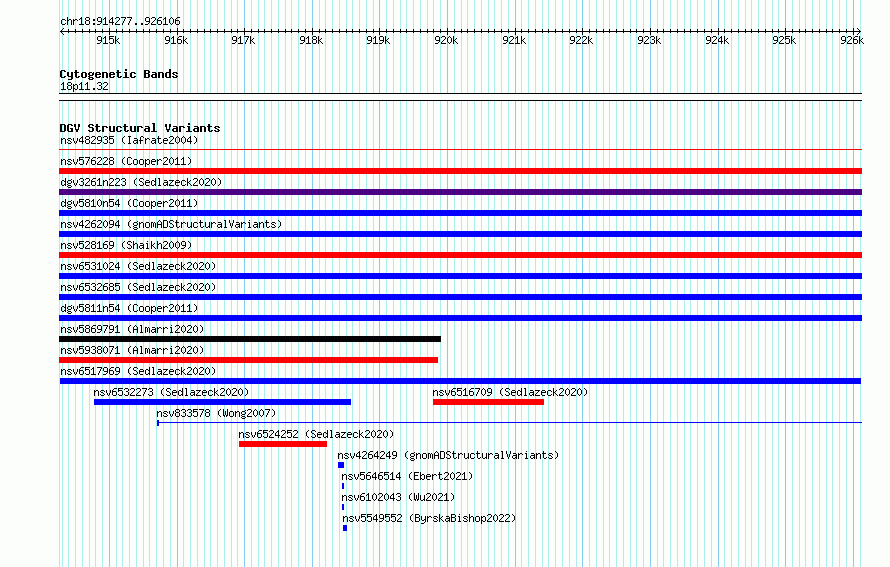
Task: Open the nsv6517969 (Sedlazeck2020) label
Action: click(138, 371)
